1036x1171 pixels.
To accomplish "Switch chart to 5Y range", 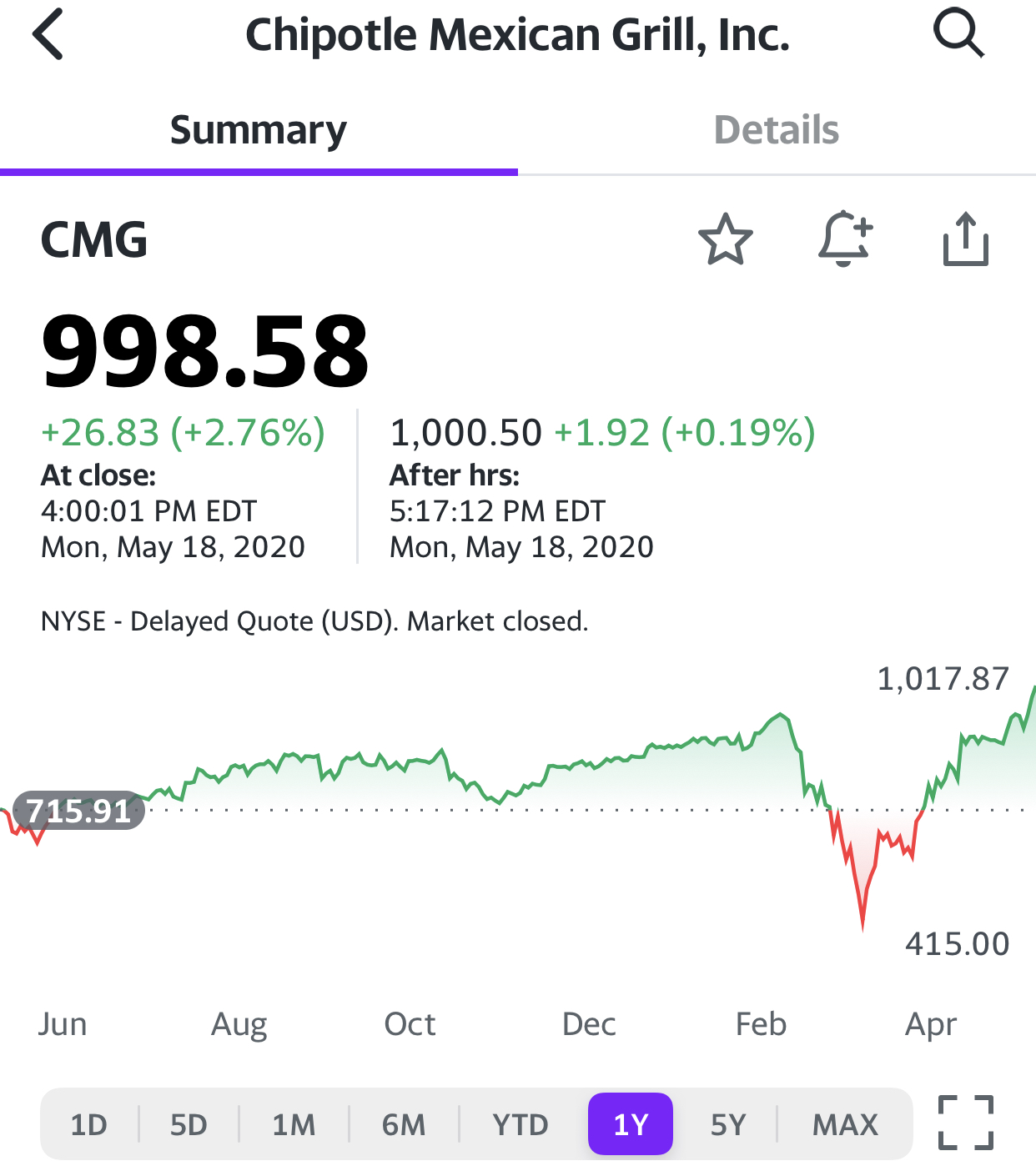I will (x=728, y=1124).
